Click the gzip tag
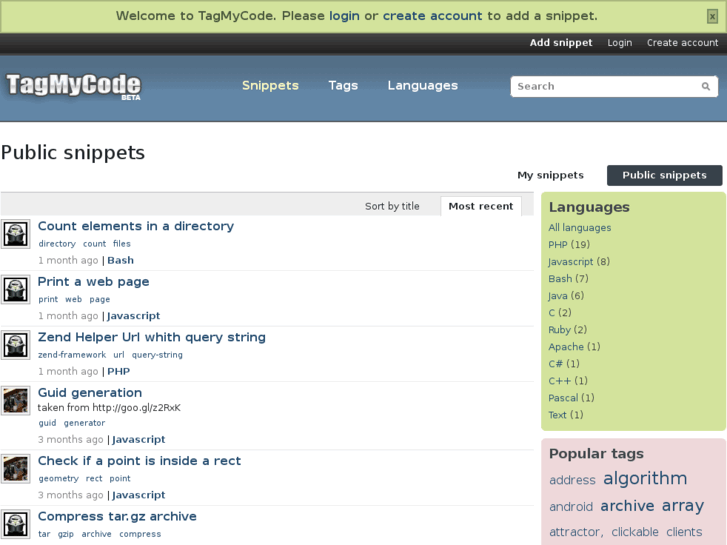 click(x=66, y=534)
